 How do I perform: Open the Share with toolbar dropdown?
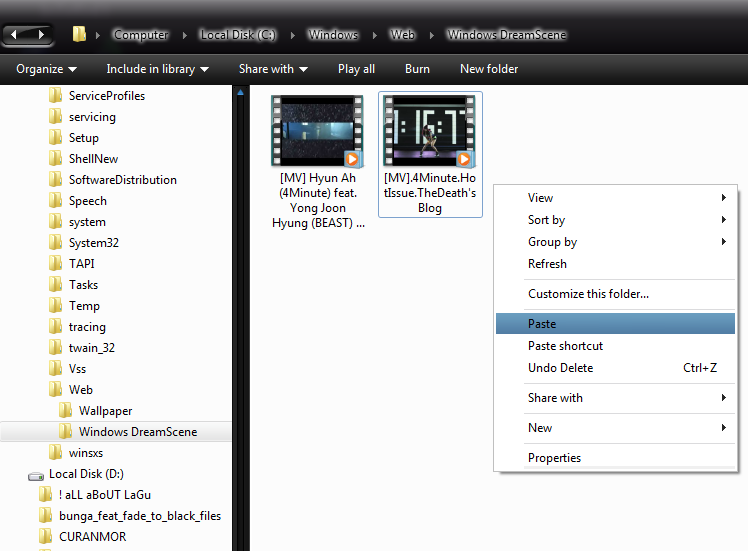point(273,69)
